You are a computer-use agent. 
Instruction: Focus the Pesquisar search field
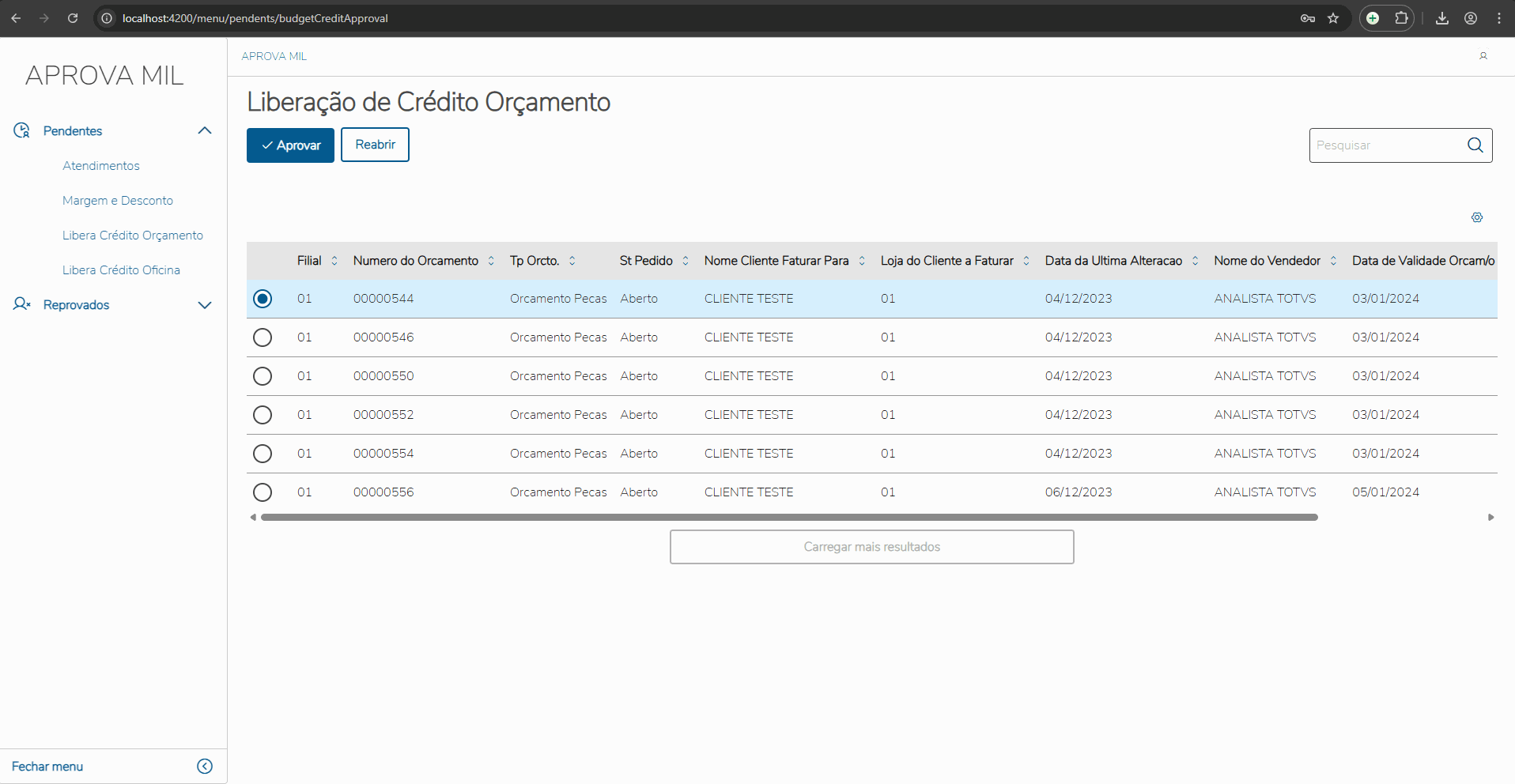(x=1385, y=145)
